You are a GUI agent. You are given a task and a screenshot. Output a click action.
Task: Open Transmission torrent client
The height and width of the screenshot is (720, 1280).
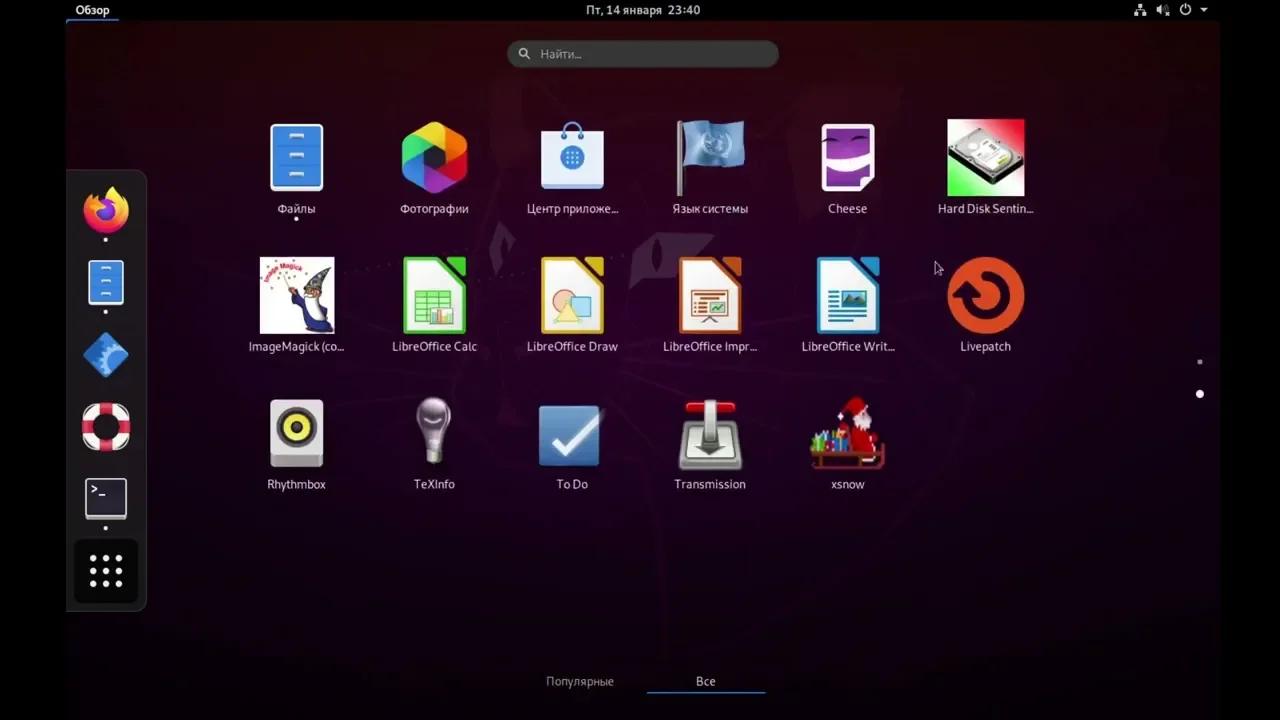point(710,434)
